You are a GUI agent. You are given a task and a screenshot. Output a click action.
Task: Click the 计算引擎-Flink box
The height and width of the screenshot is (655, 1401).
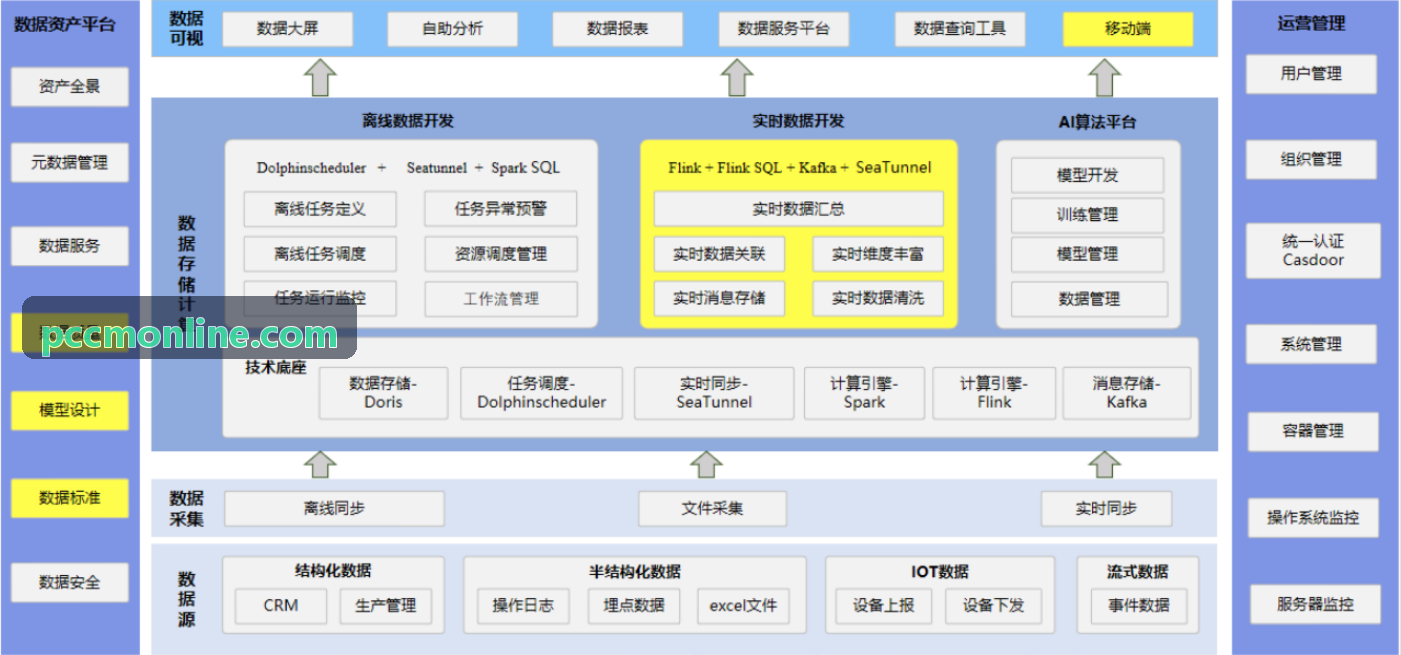click(x=994, y=393)
